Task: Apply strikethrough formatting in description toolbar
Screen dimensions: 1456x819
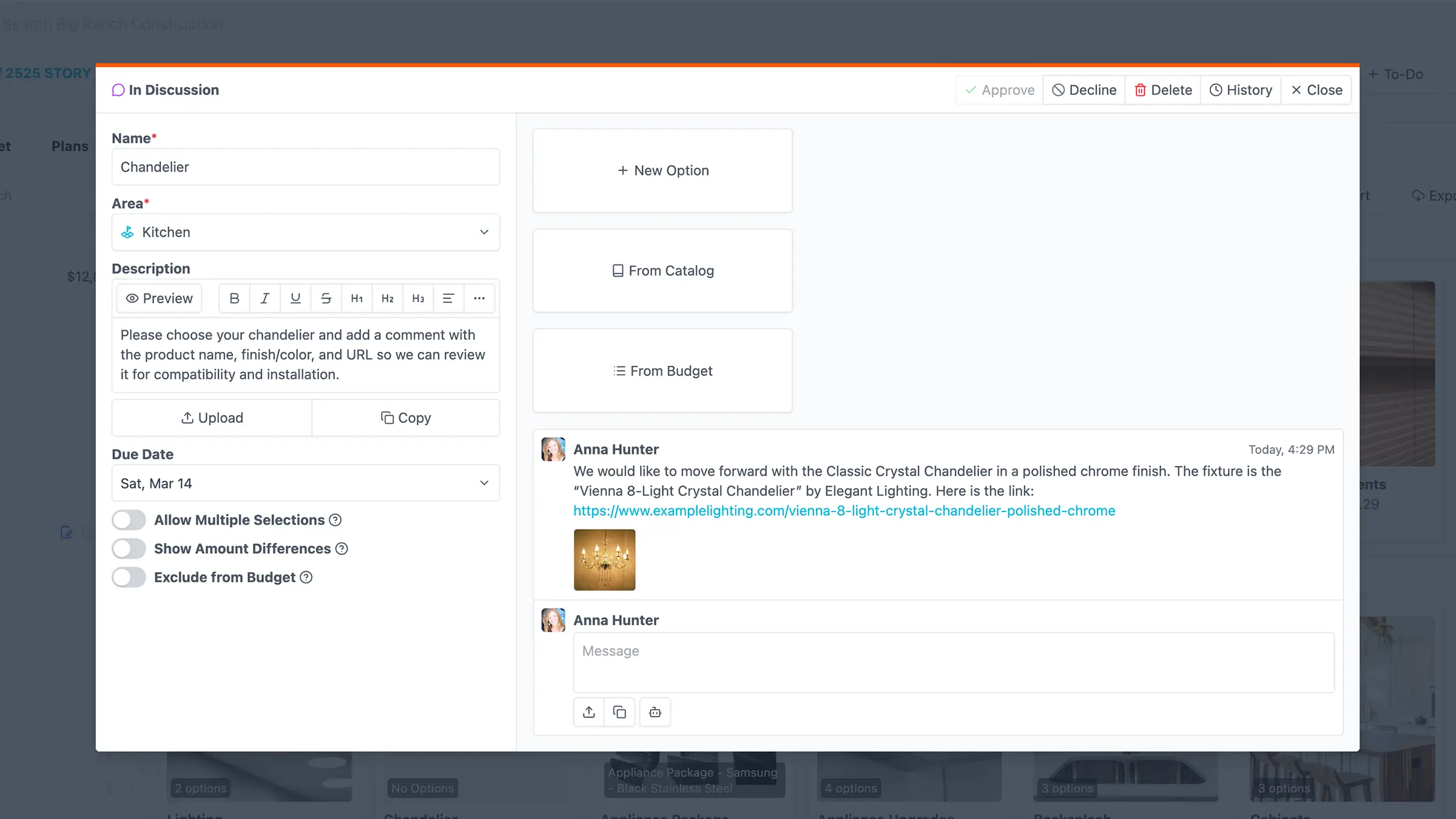Action: (326, 298)
